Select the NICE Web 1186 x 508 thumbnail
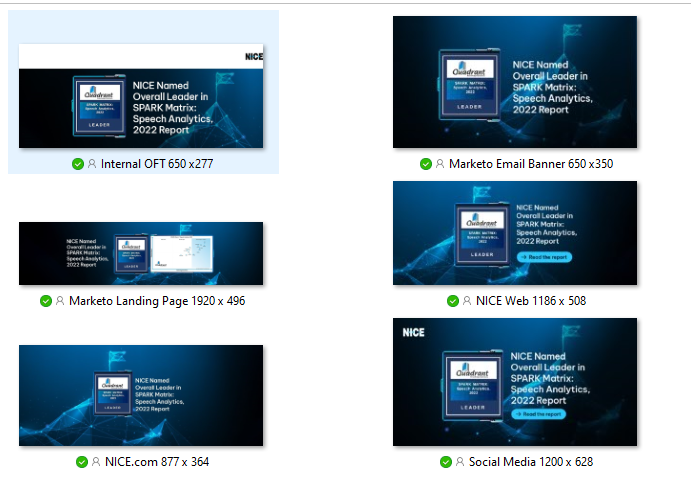The image size is (691, 497). coord(515,233)
